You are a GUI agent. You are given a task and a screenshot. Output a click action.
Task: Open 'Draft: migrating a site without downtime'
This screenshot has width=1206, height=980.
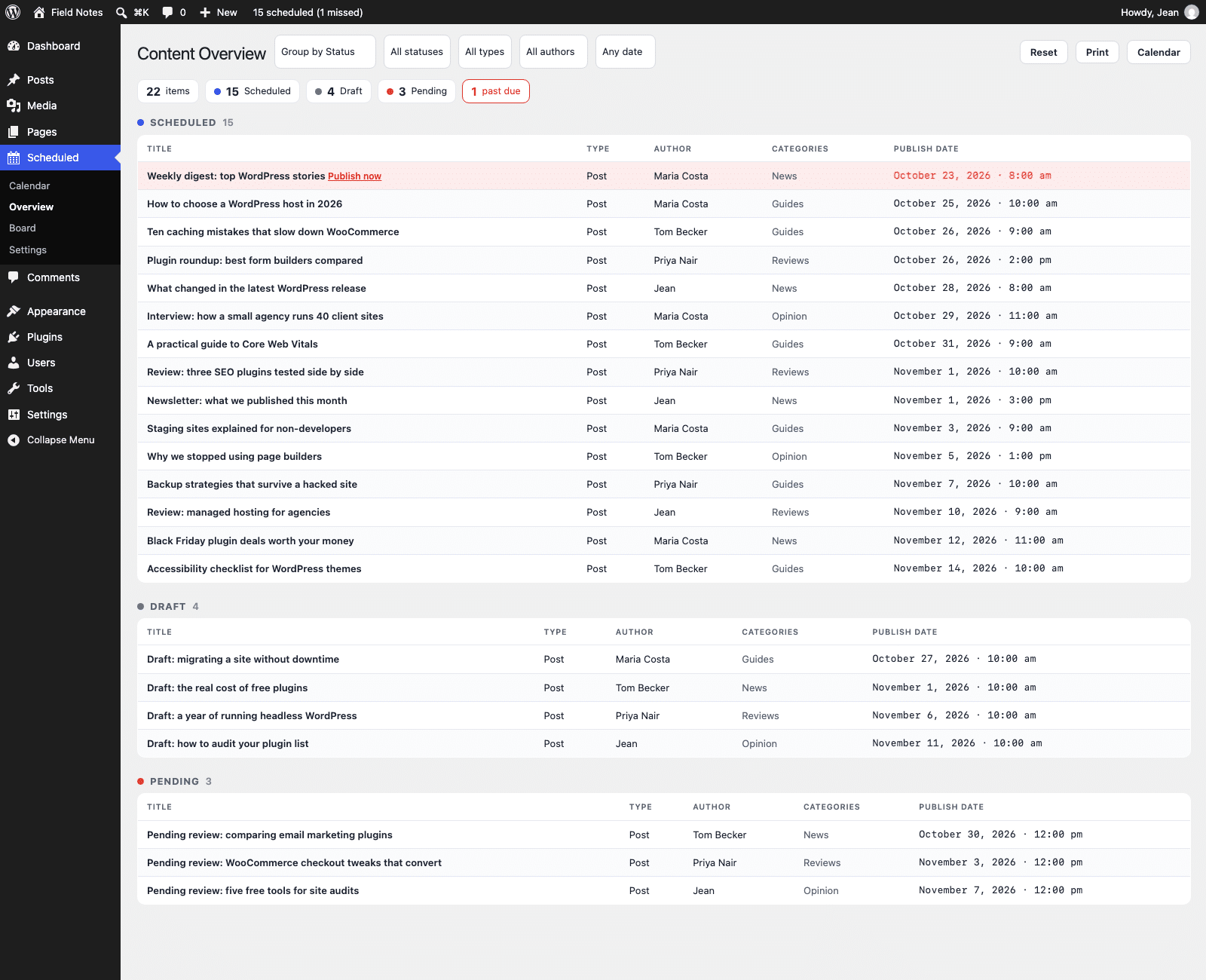(243, 660)
